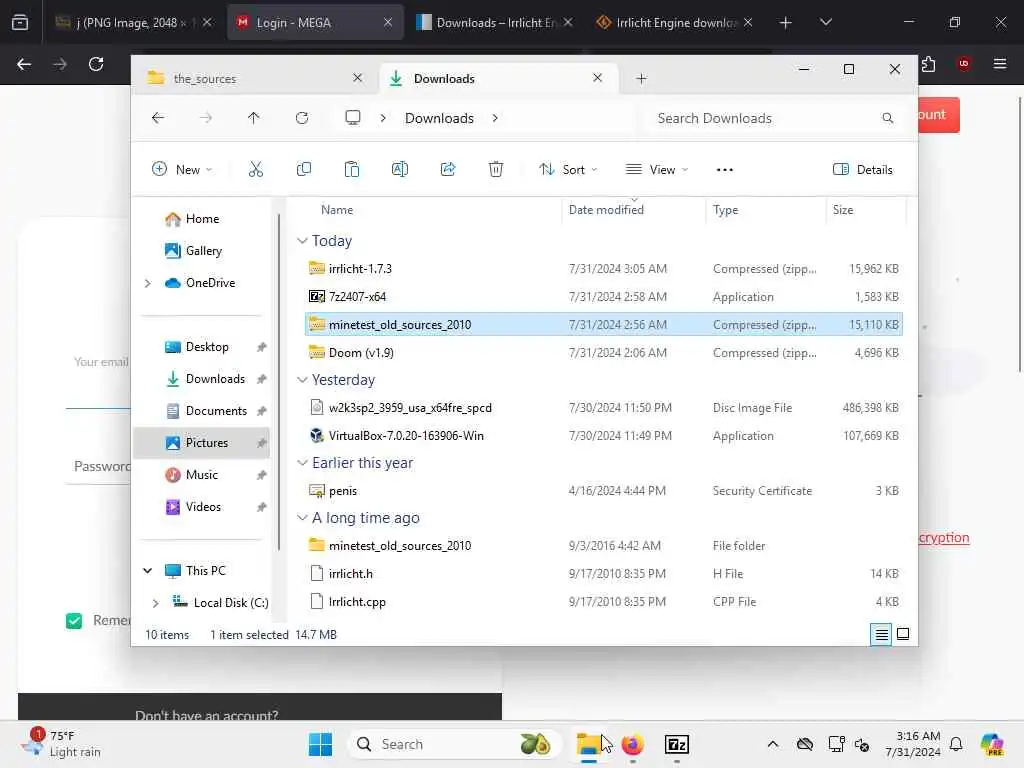Collapse the Earlier this year group
Viewport: 1024px width, 768px height.
(x=302, y=463)
